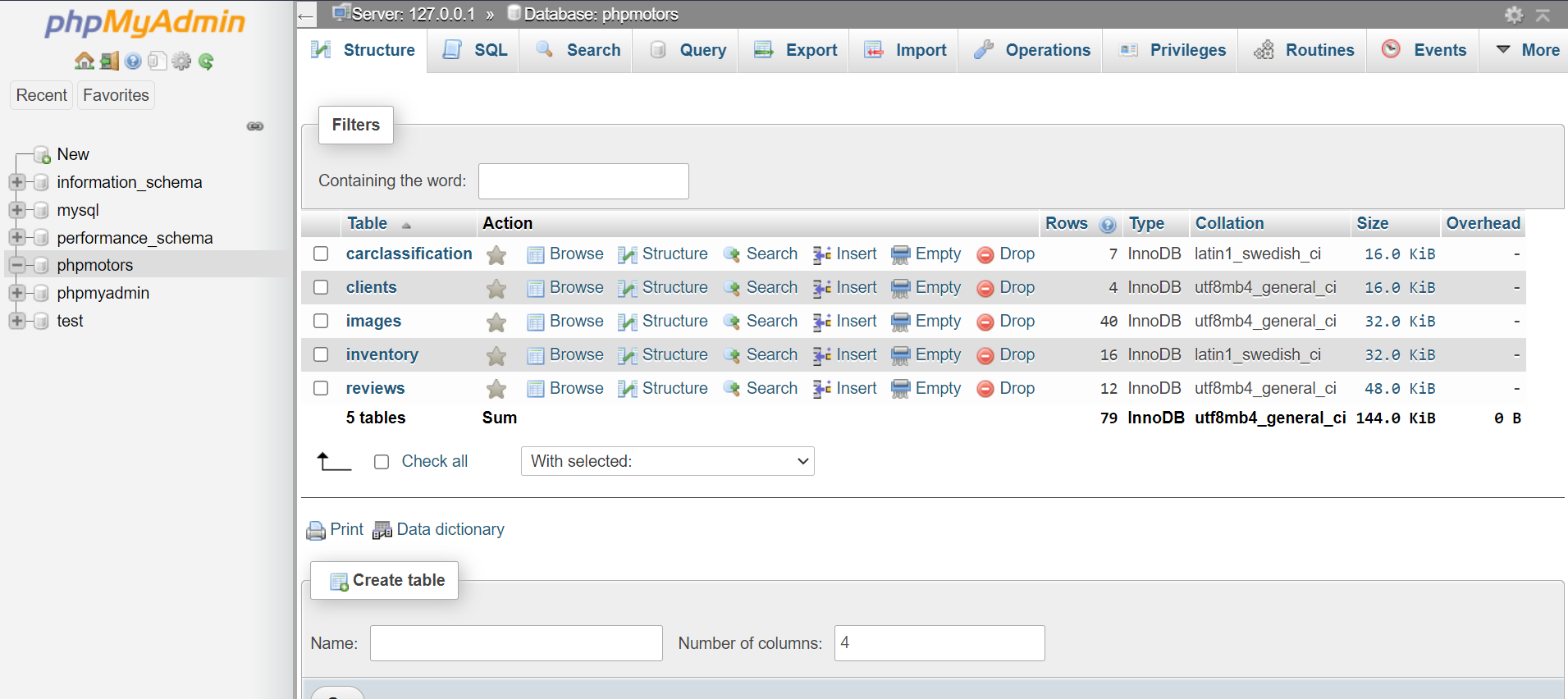Open the Data dictionary link
This screenshot has width=1568, height=699.
point(450,529)
